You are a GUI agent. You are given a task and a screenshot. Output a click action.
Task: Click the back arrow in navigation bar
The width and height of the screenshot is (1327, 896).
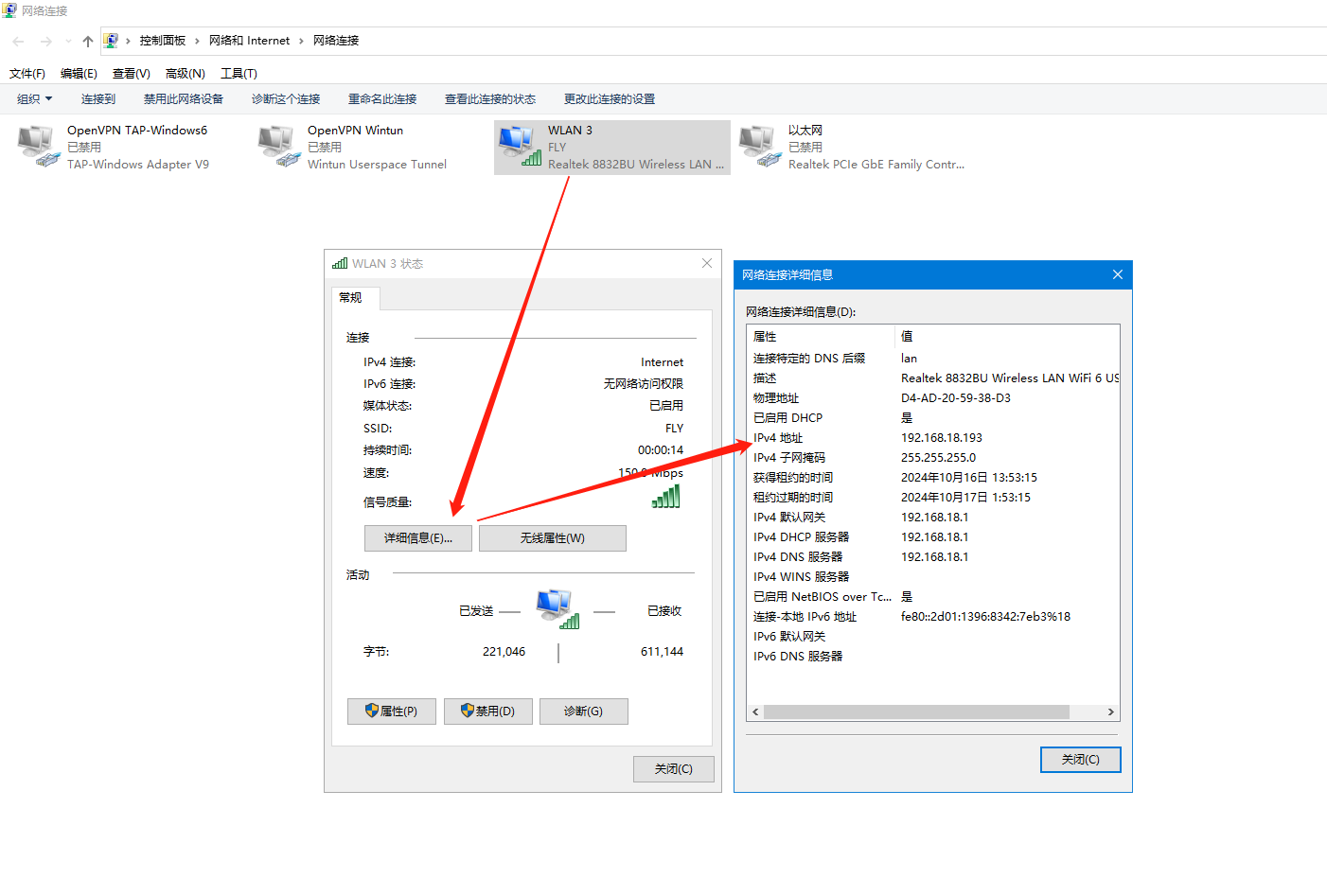[x=18, y=41]
